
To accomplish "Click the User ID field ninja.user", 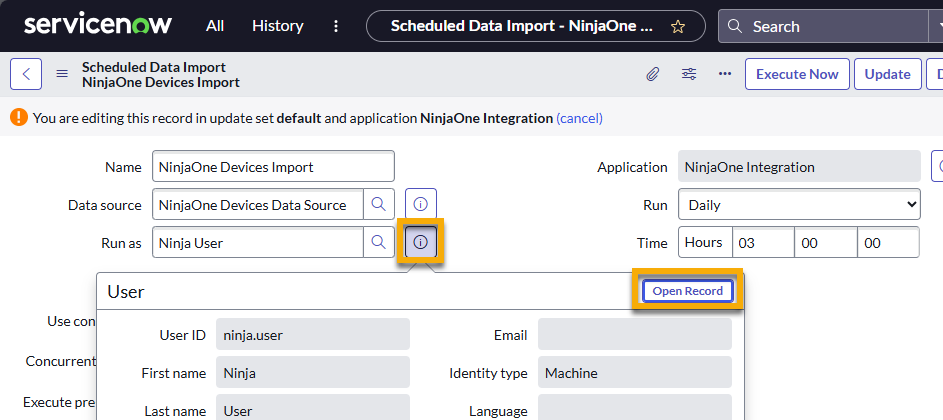I will (313, 335).
